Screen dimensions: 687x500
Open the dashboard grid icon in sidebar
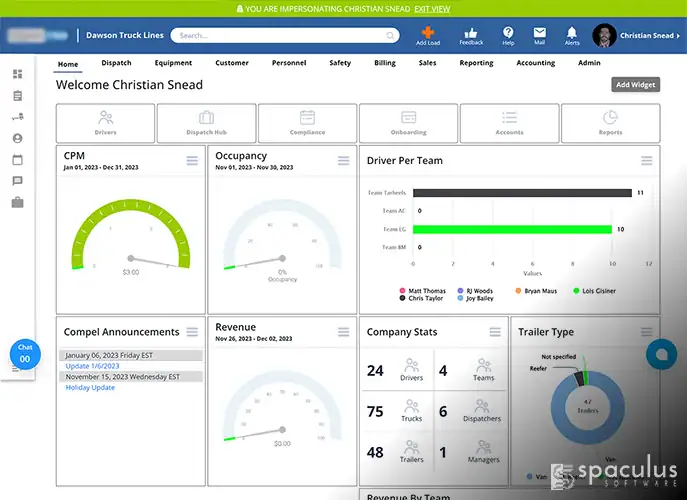click(18, 74)
